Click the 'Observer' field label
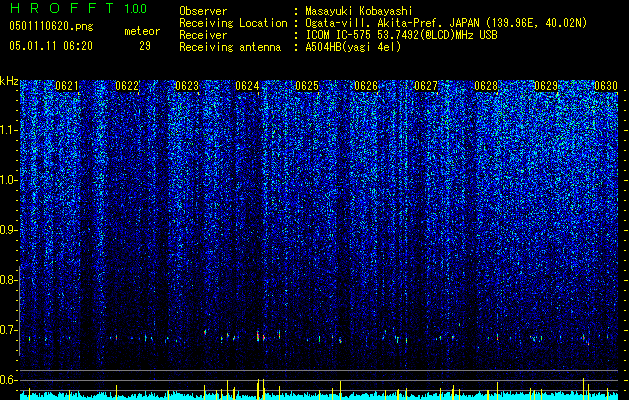The image size is (629, 400). 203,11
